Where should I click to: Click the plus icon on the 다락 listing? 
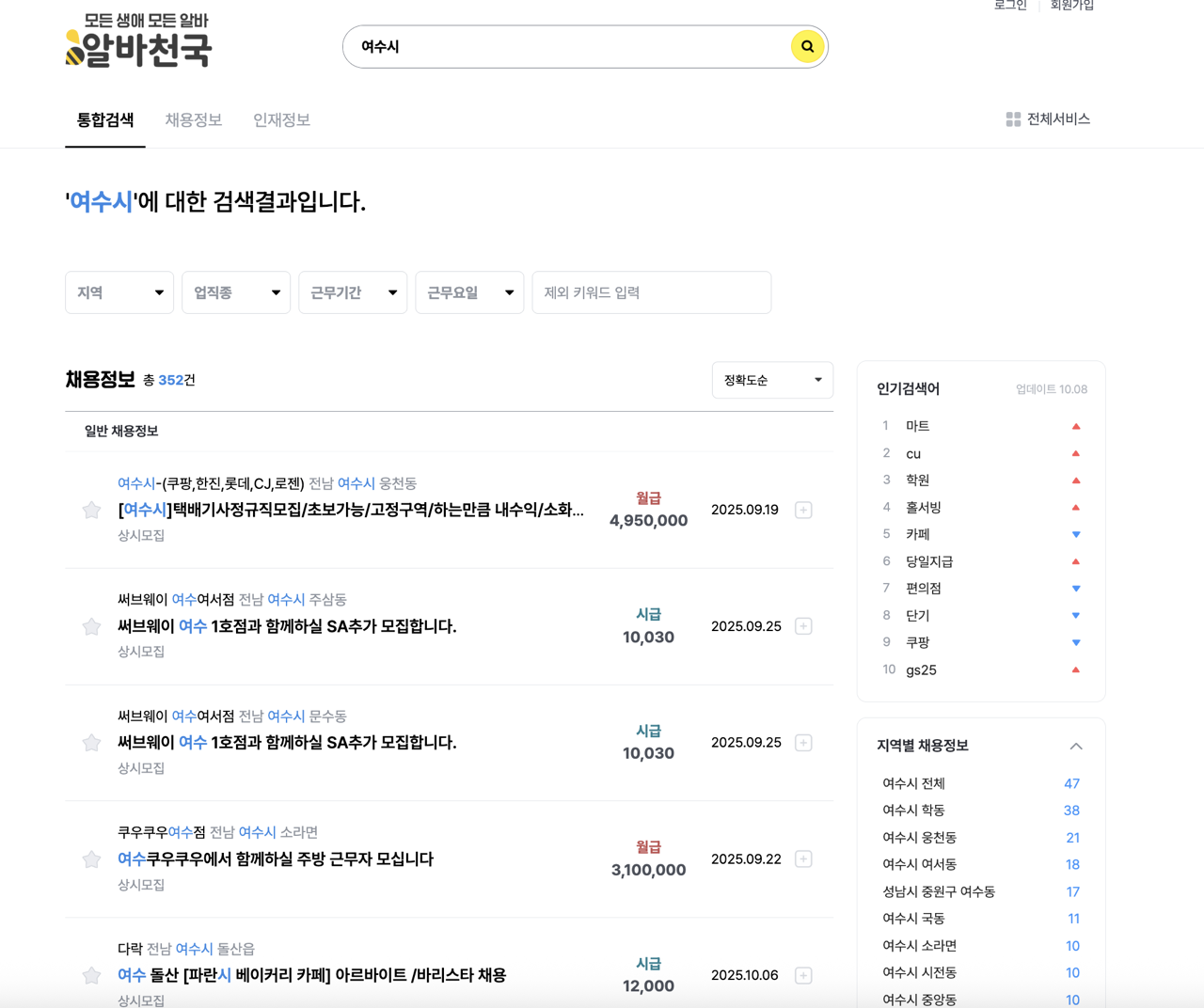[803, 975]
